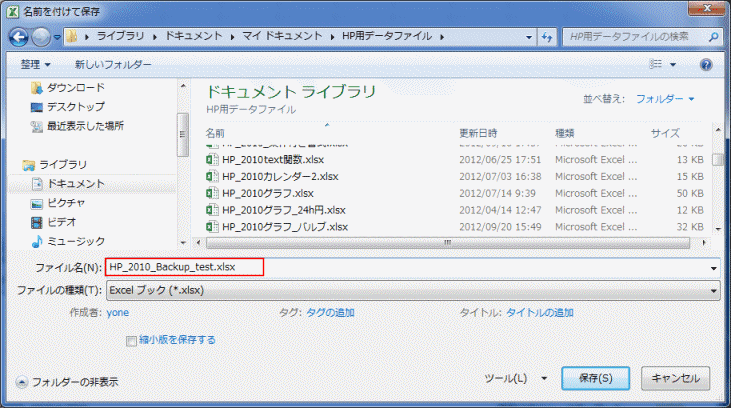
Task: Open デスクトップ in sidebar
Action: coord(68,107)
